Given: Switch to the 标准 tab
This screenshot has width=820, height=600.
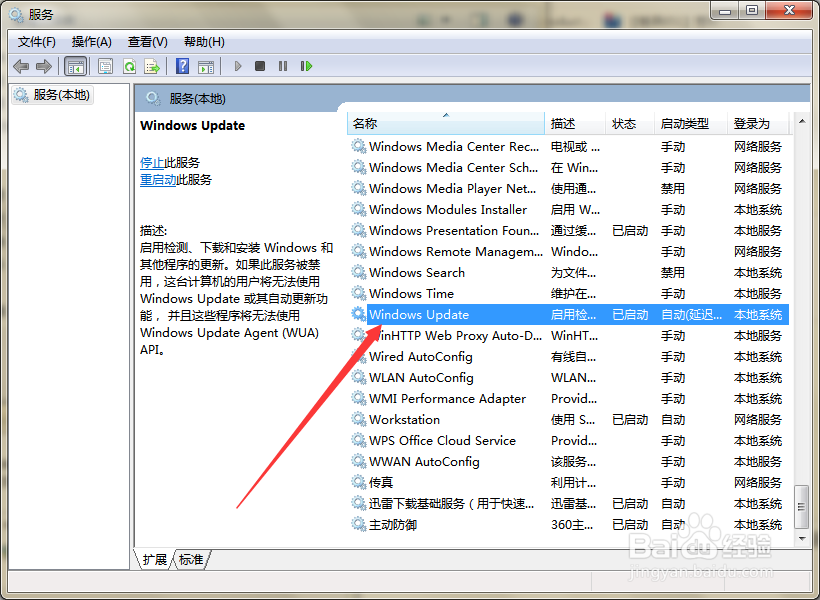Looking at the screenshot, I should (x=191, y=560).
